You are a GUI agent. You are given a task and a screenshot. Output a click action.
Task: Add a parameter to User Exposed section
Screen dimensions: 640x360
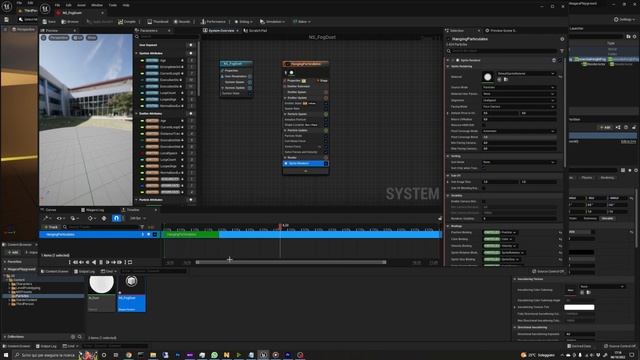click(x=191, y=45)
